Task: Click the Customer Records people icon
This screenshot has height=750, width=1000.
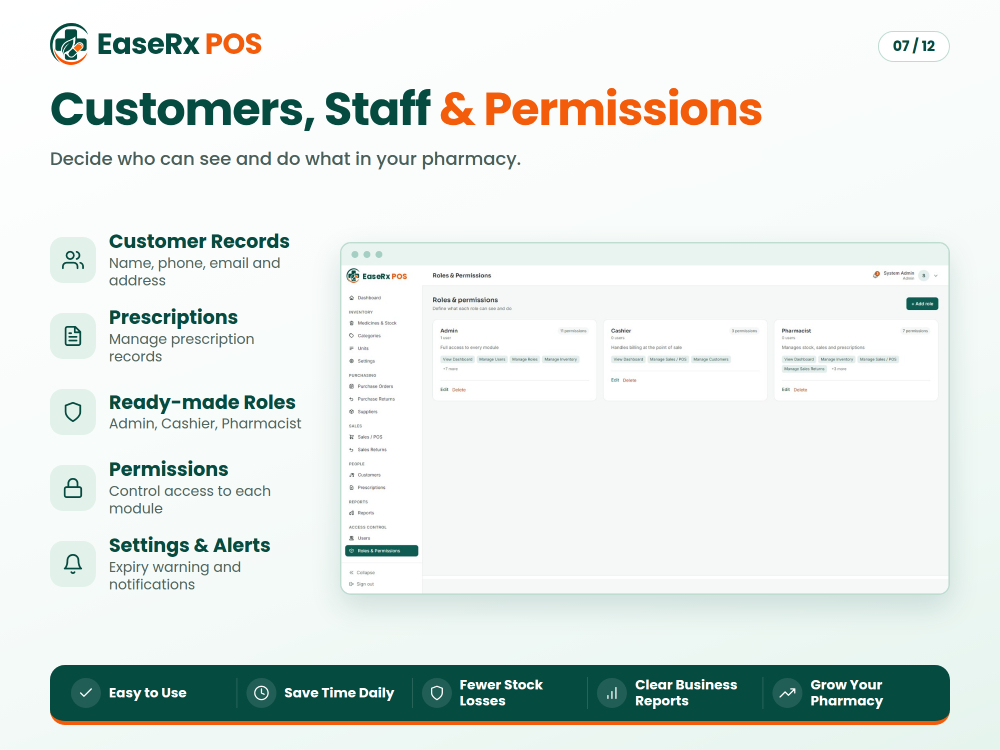Action: (x=73, y=260)
